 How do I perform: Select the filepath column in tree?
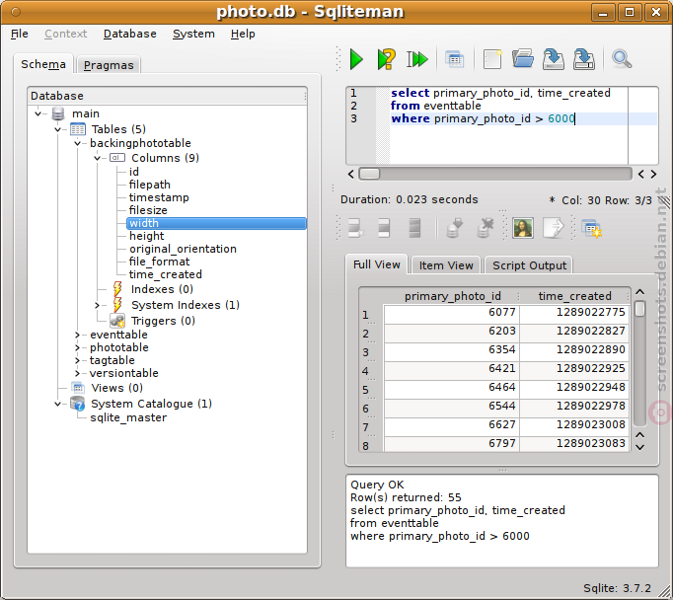click(149, 185)
